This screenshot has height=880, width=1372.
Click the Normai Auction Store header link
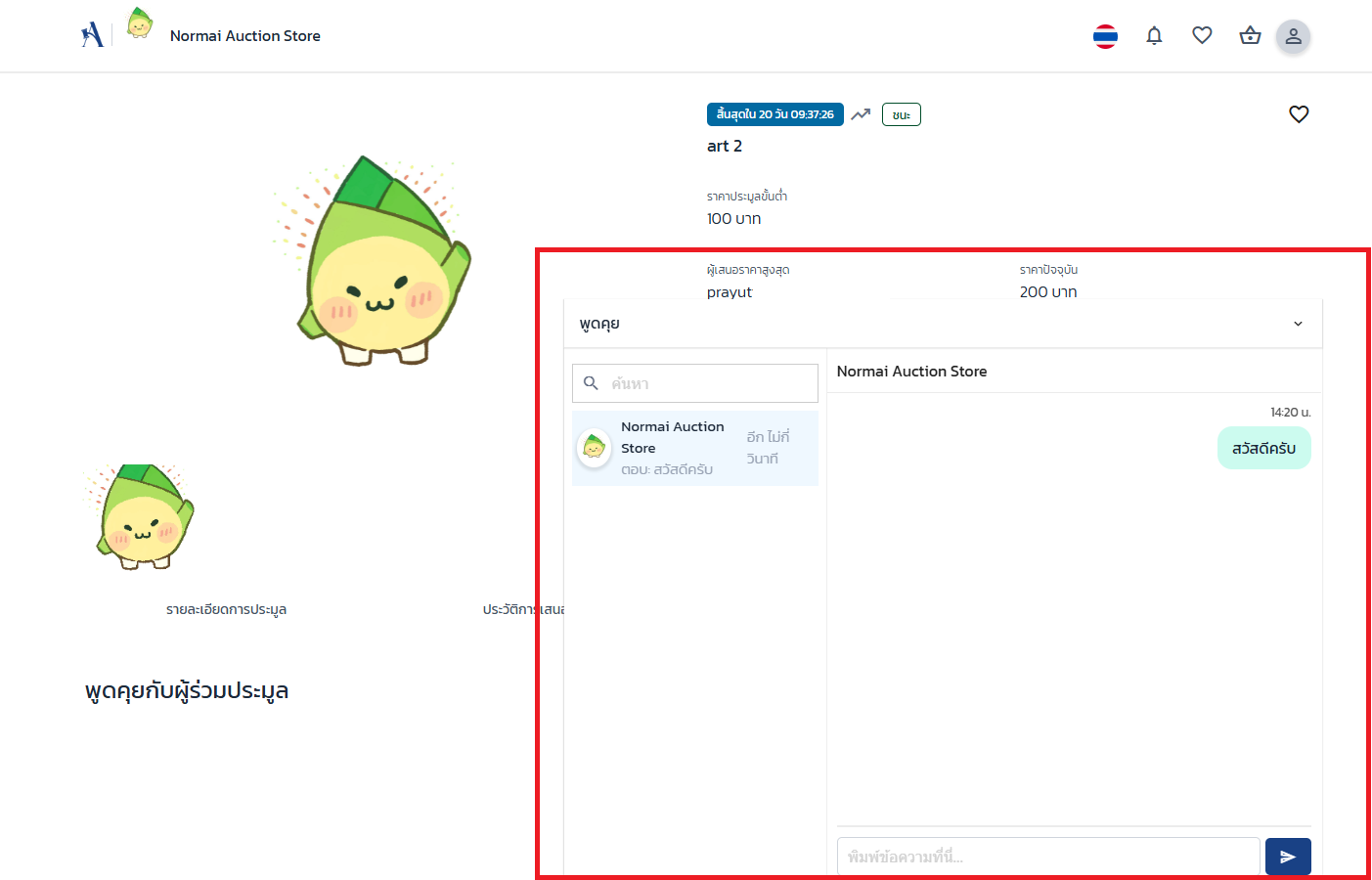244,36
